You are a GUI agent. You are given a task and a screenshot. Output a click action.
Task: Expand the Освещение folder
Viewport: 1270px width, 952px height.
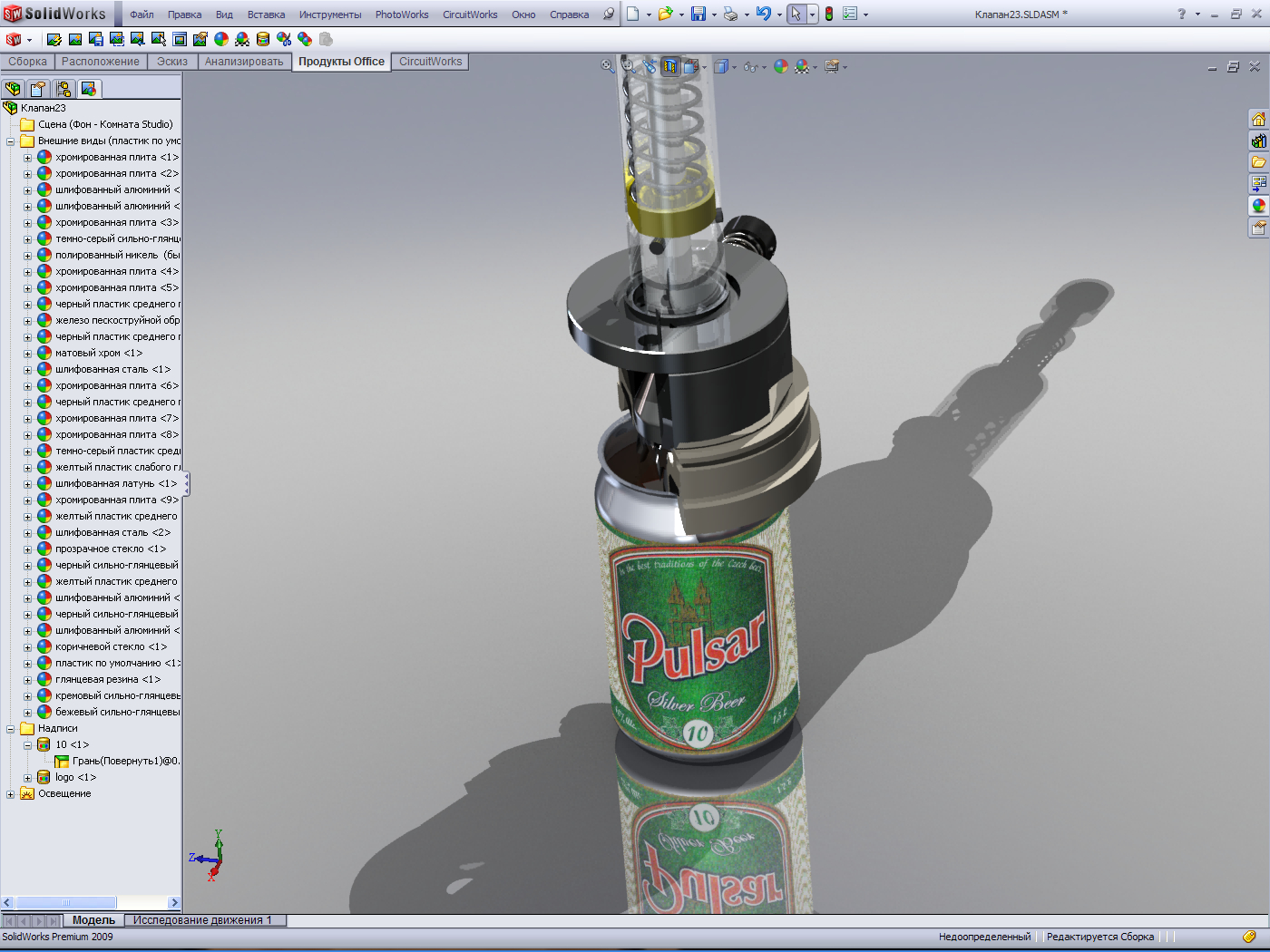[x=10, y=794]
